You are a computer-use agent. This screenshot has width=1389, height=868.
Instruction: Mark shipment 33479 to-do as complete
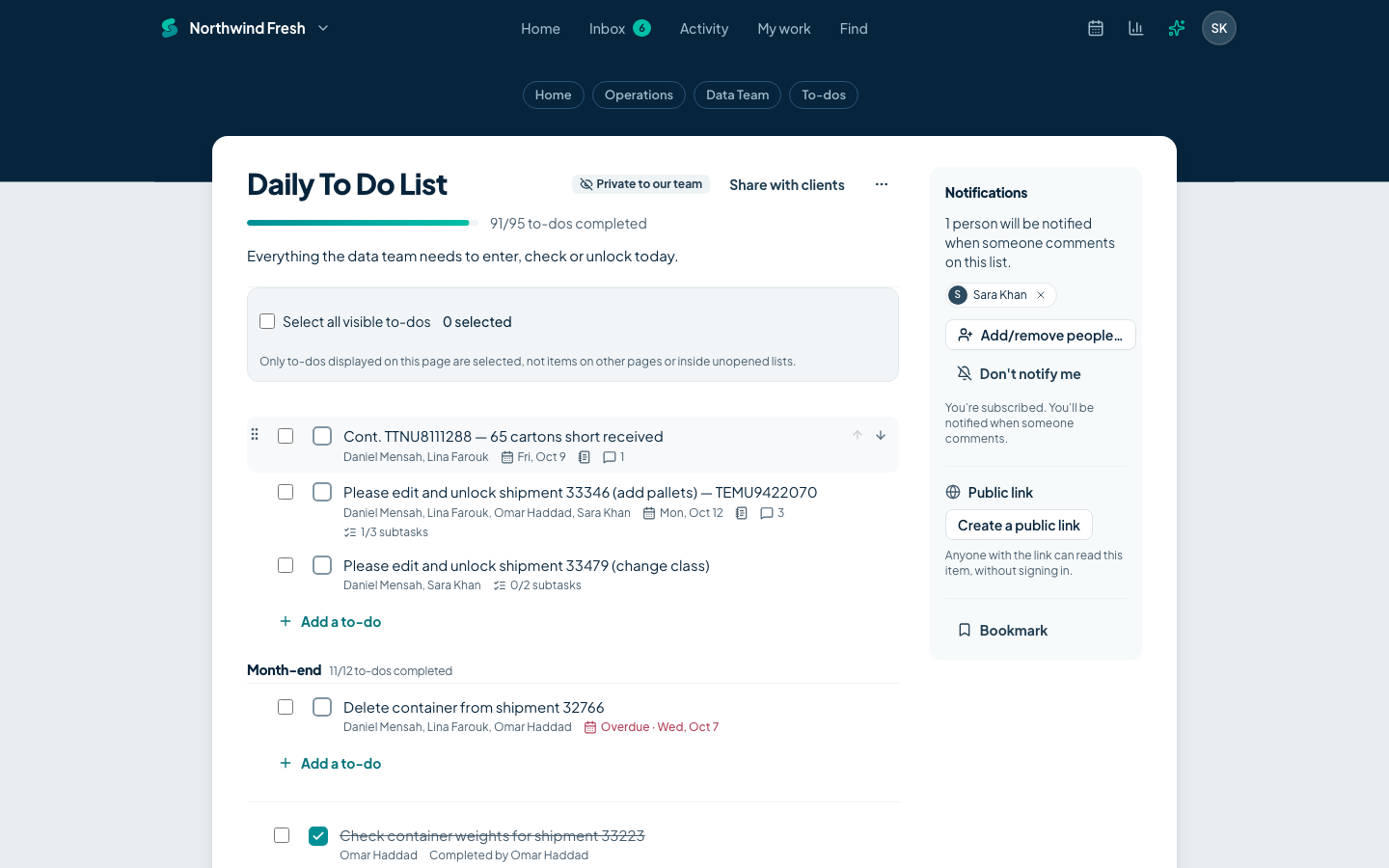point(322,565)
